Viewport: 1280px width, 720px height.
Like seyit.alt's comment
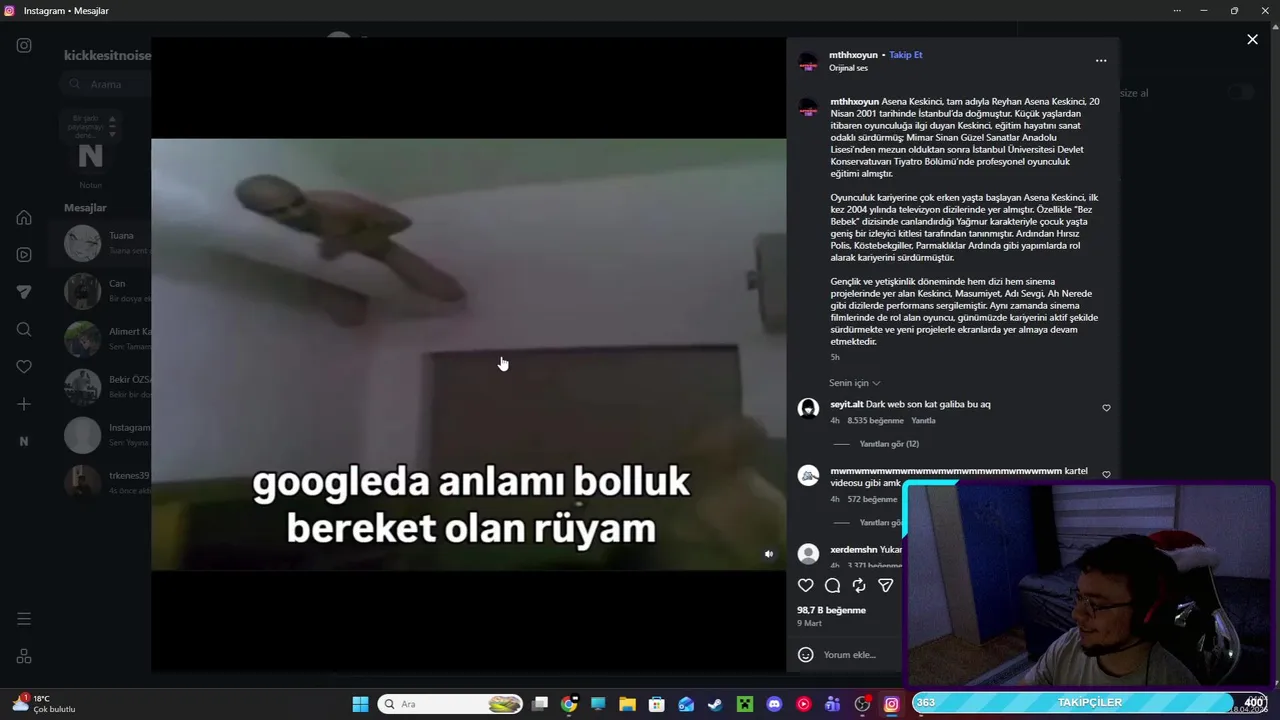point(1106,408)
